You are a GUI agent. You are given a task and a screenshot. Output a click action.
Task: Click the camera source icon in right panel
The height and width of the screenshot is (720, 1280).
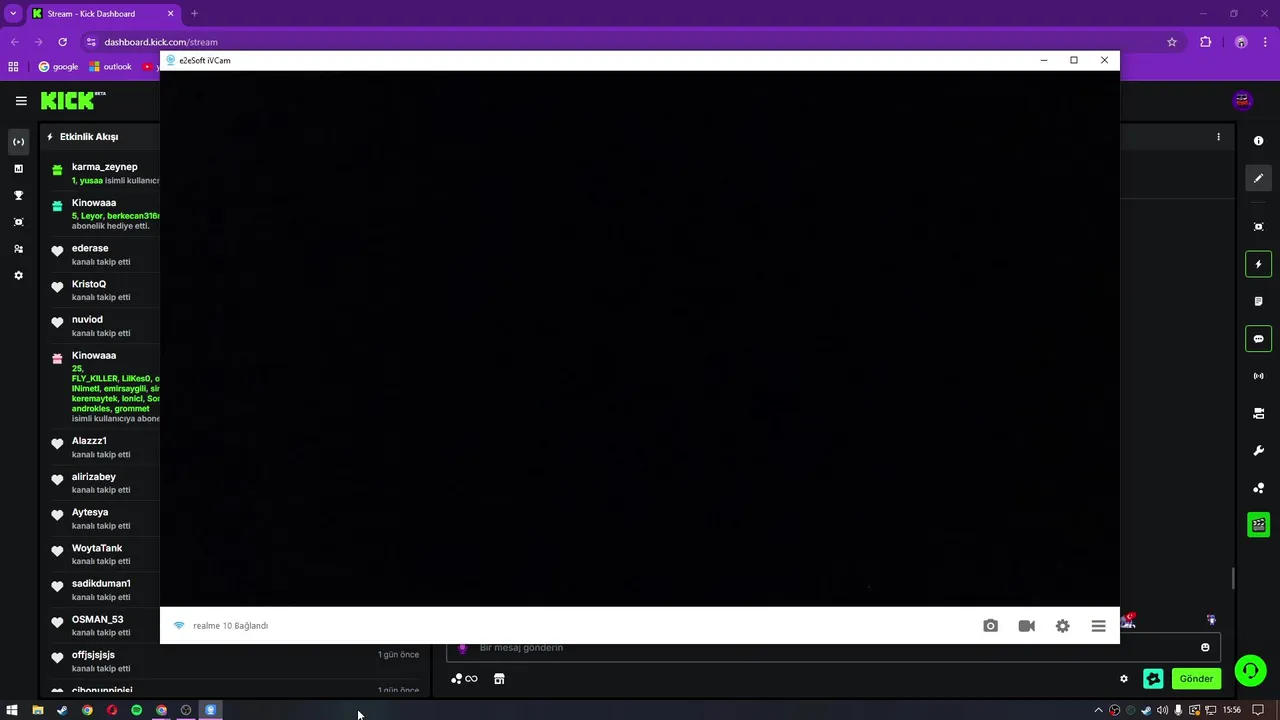[x=1259, y=413]
